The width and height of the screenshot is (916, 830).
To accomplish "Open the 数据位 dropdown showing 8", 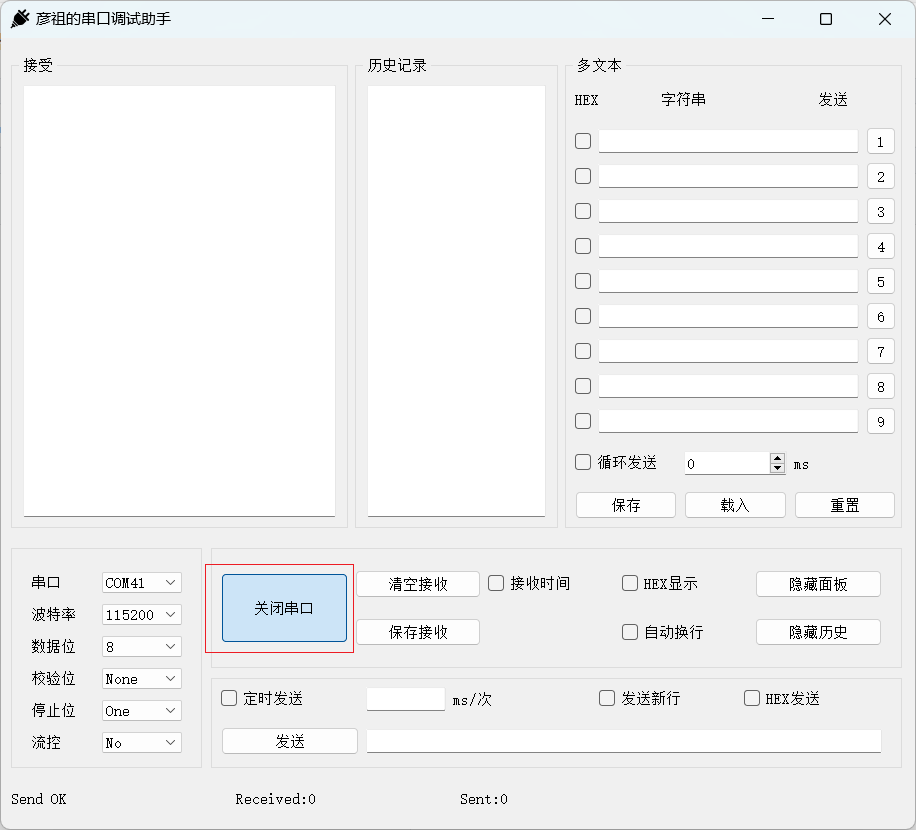I will [141, 647].
